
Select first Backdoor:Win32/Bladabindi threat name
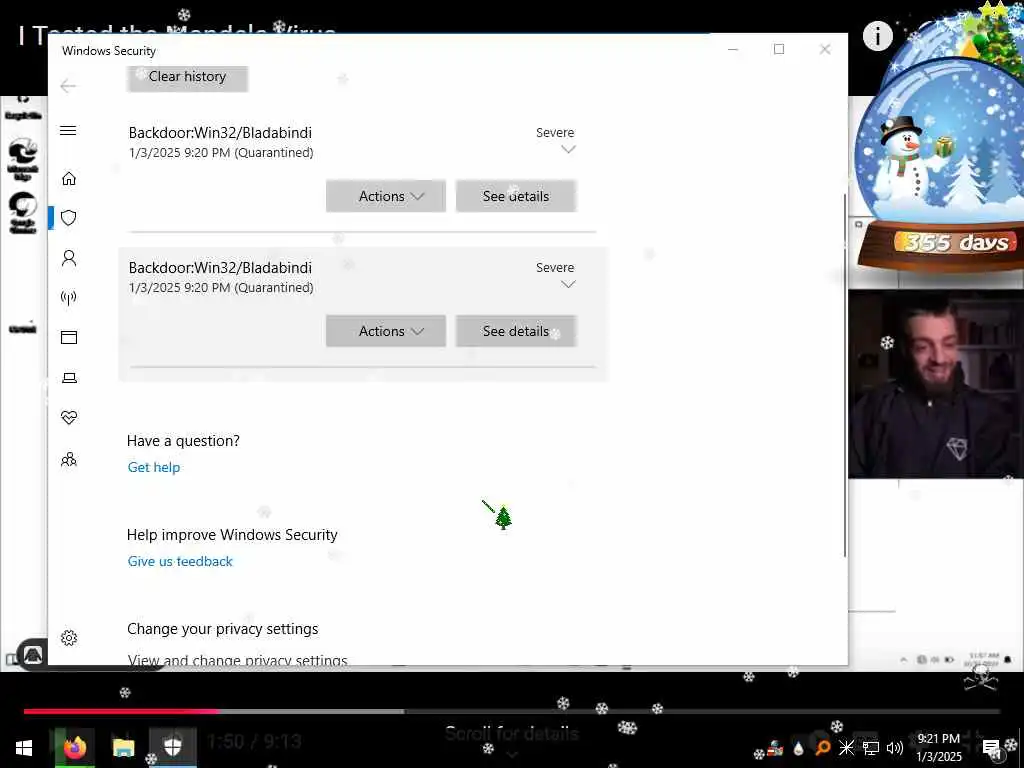[220, 133]
